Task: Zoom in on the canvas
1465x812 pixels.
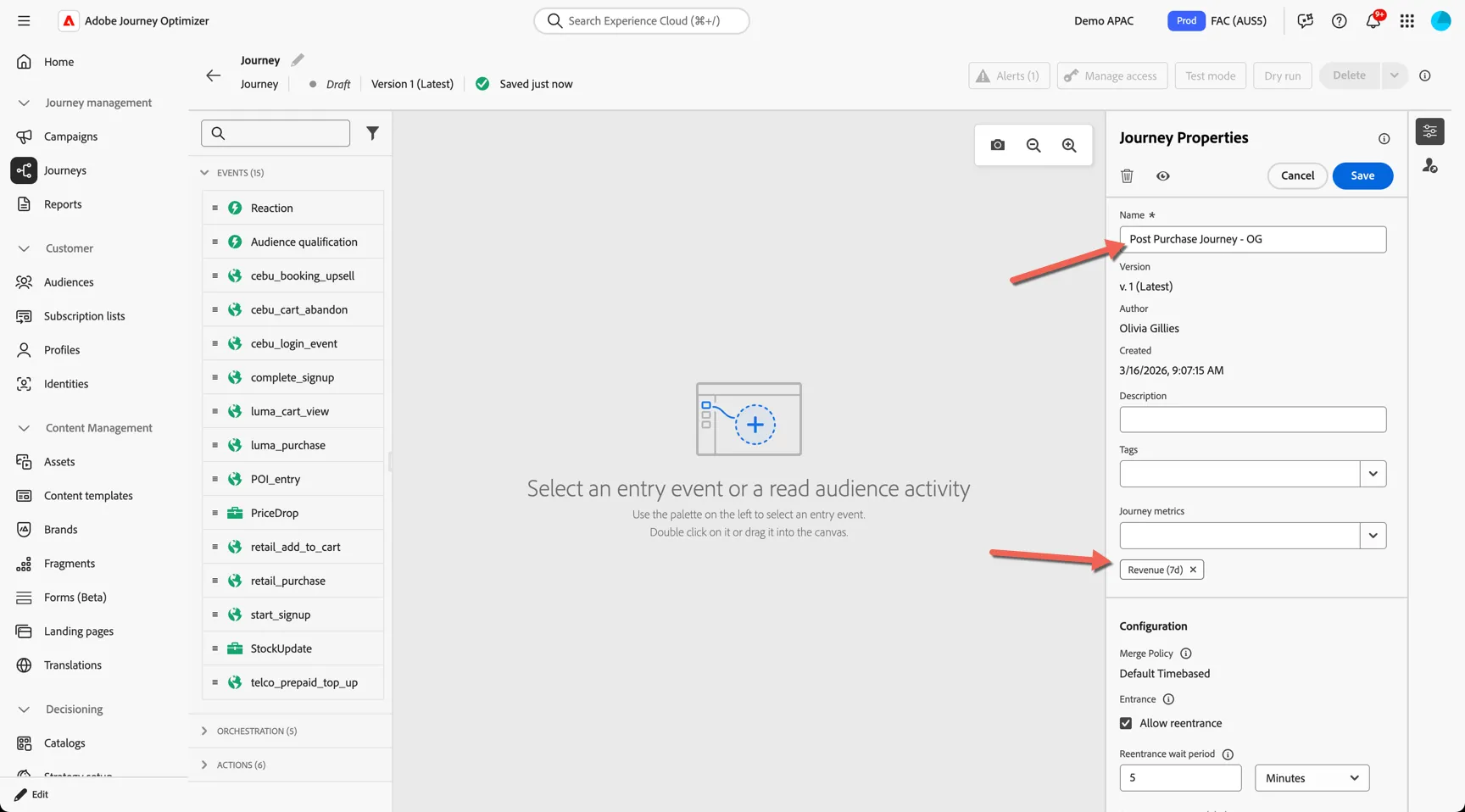Action: pos(1069,145)
